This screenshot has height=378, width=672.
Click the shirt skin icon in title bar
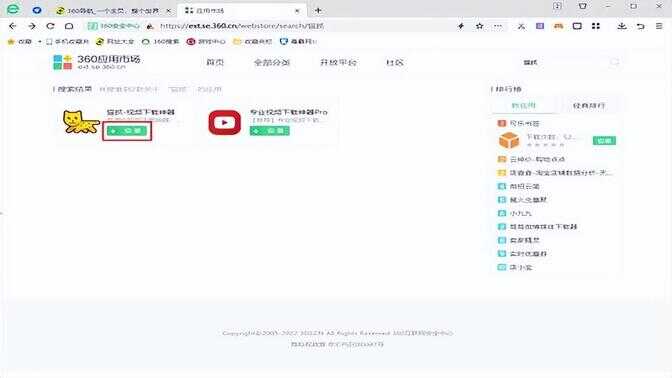click(x=583, y=6)
